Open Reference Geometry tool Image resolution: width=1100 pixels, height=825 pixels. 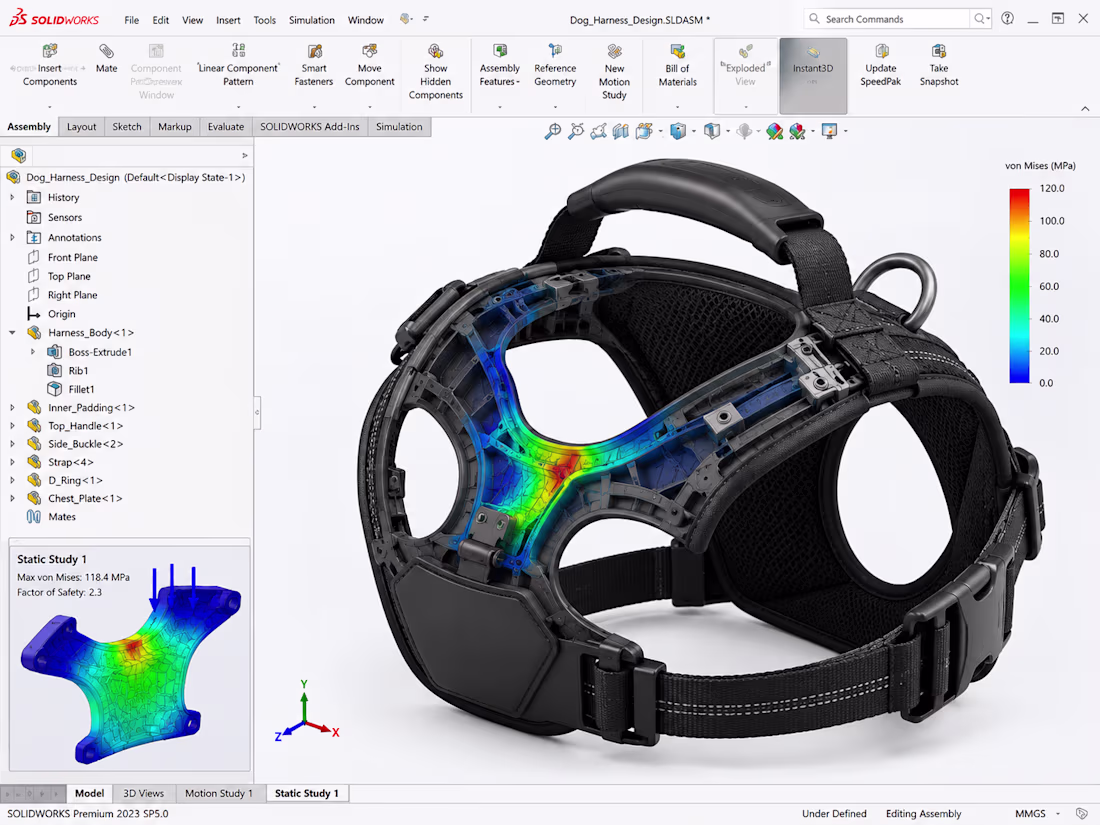tap(555, 65)
